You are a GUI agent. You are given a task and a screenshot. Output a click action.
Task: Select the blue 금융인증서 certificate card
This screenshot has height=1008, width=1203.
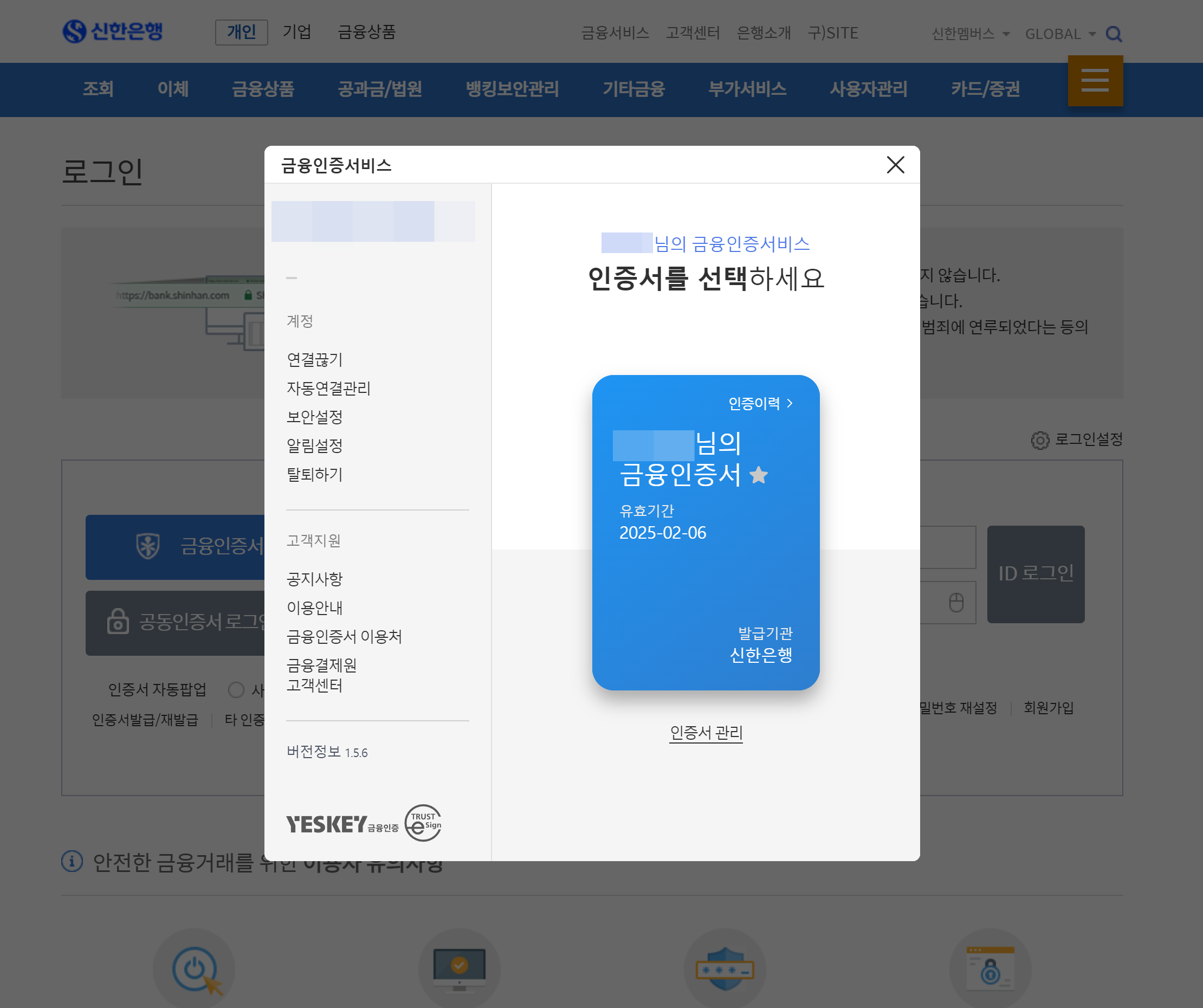point(705,573)
